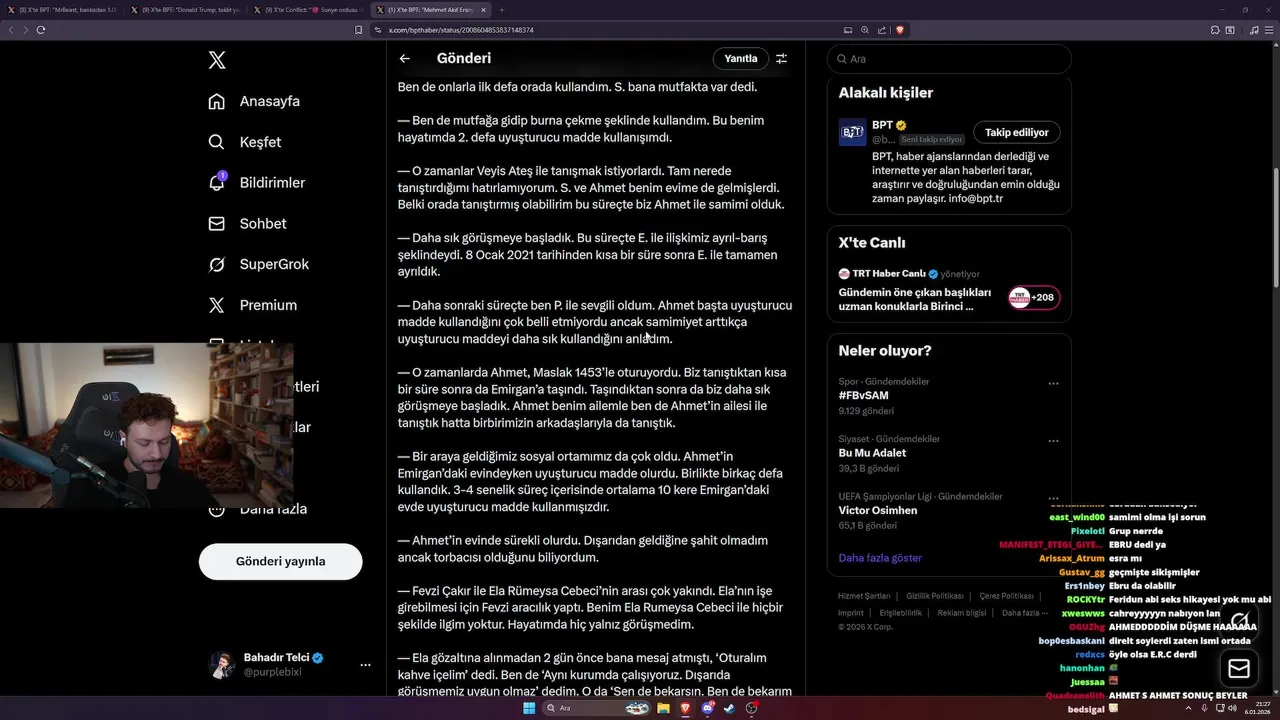
Task: Open more options for Bu Mu Adalet trend
Action: tap(1053, 440)
